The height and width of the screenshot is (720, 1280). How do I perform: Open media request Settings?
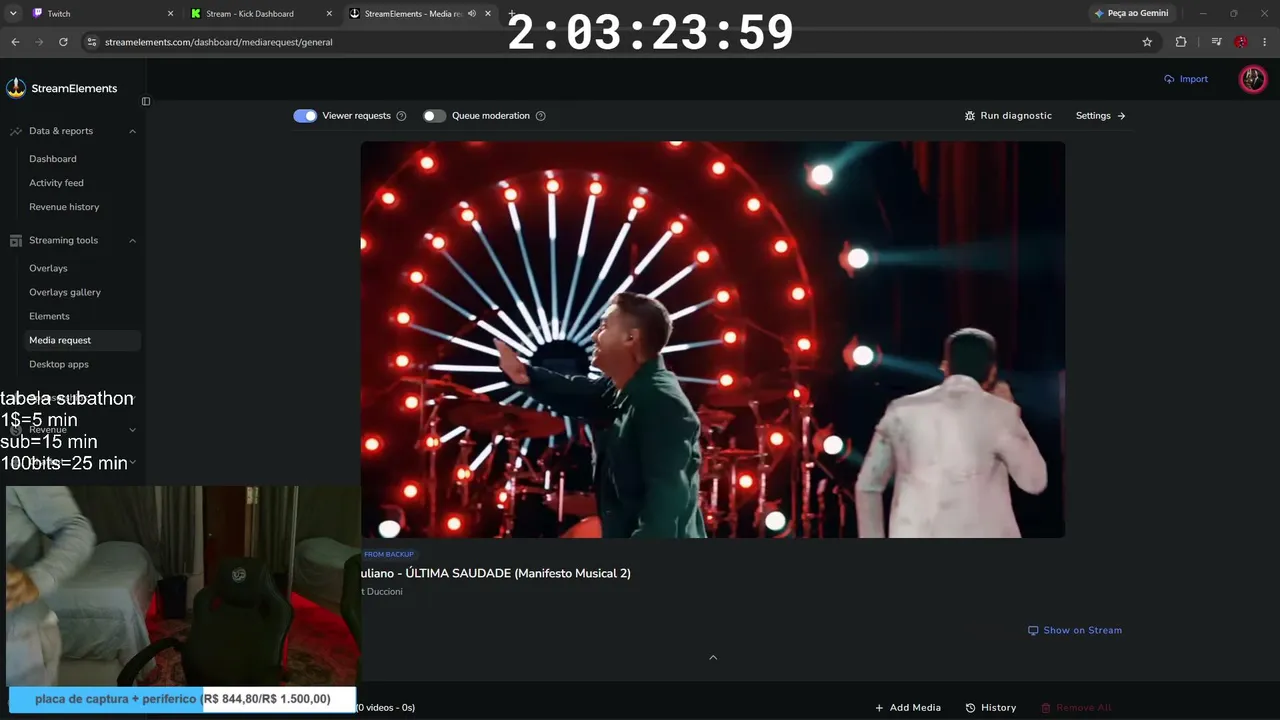point(1101,116)
